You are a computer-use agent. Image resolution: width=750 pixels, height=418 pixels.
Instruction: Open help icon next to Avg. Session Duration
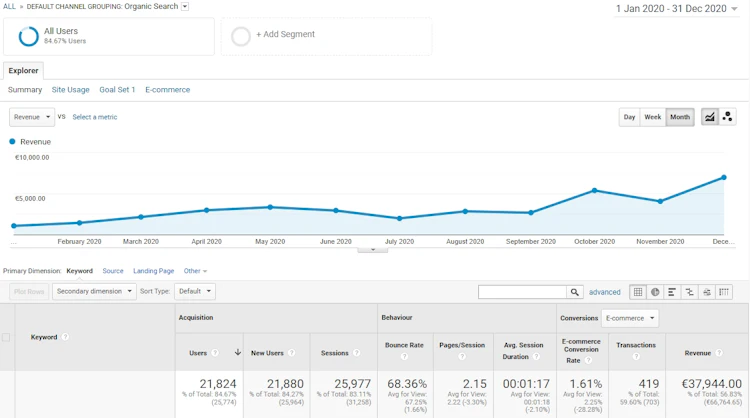click(x=536, y=357)
